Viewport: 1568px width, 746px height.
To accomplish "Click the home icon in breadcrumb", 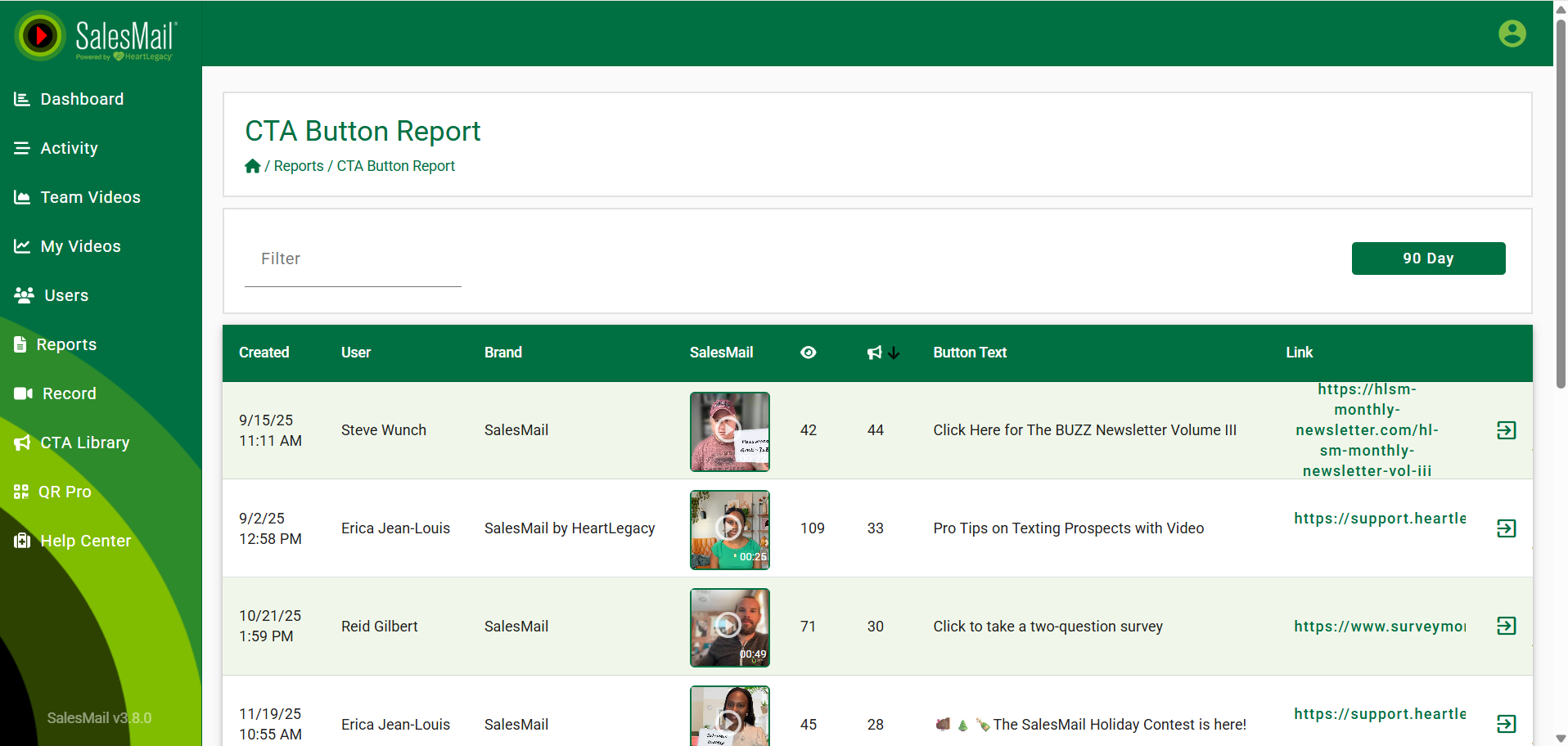I will pyautogui.click(x=252, y=166).
